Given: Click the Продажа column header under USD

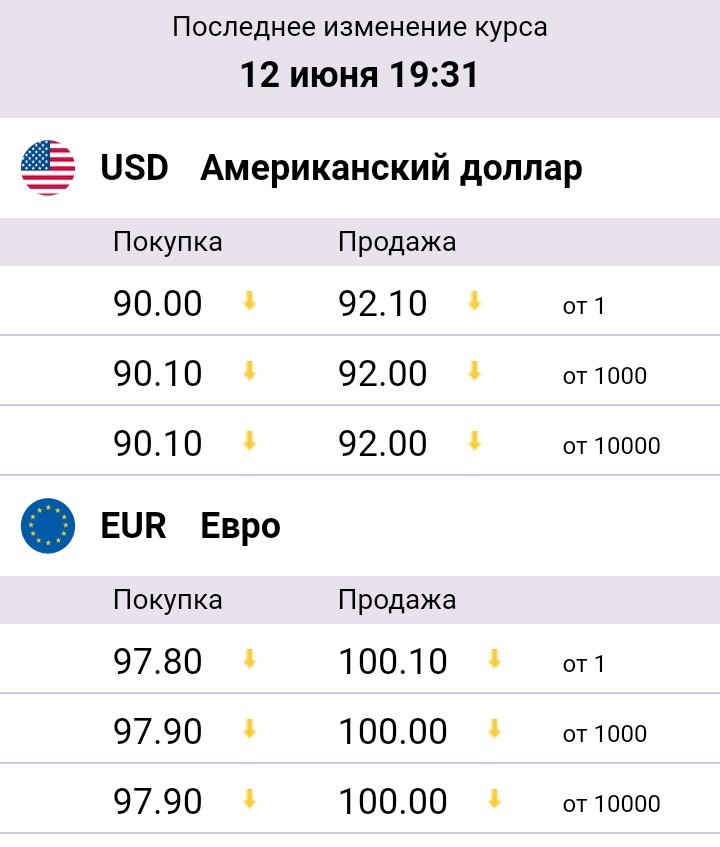Looking at the screenshot, I should [x=397, y=242].
